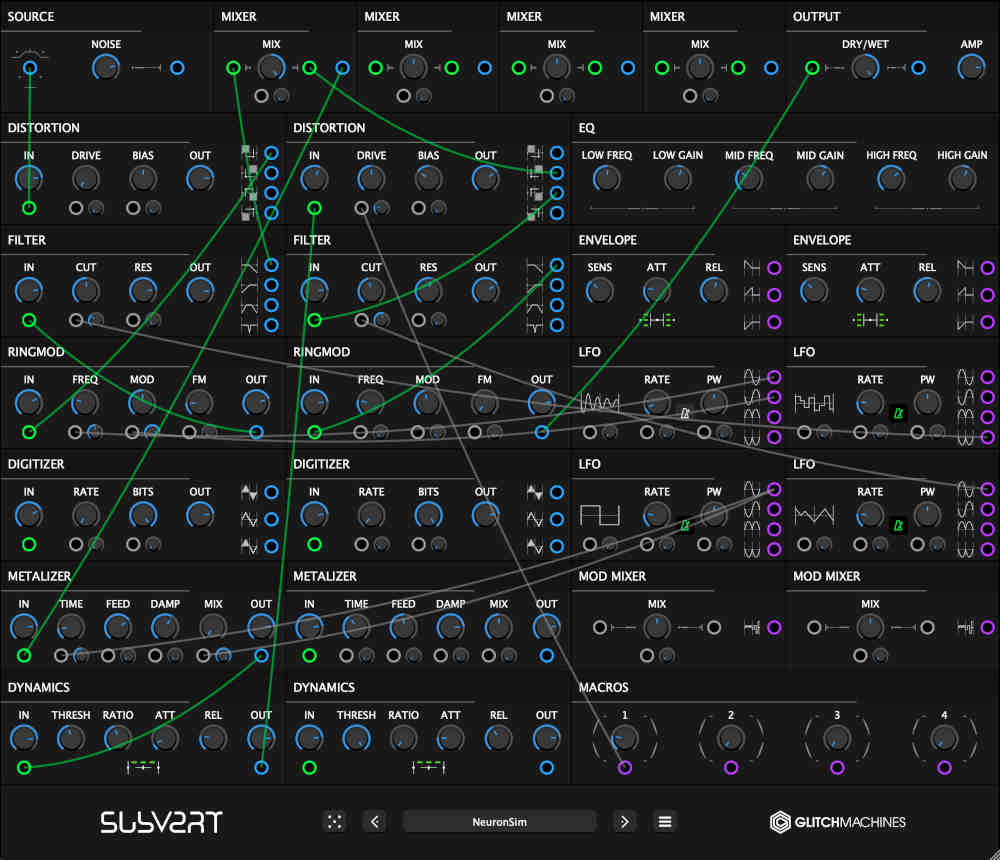1000x860 pixels.
Task: Toggle tempo sync on the zigzag-wave LFO
Action: point(899,525)
